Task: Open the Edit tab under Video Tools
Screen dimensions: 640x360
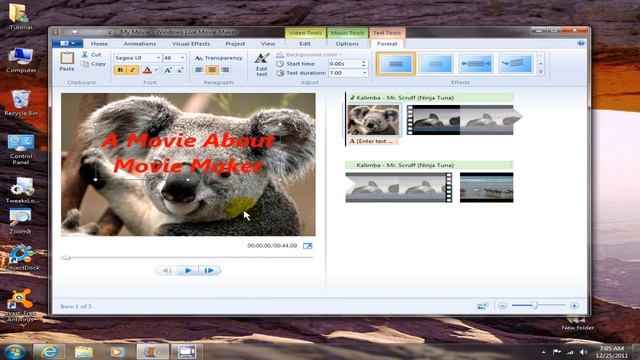Action: coord(305,44)
